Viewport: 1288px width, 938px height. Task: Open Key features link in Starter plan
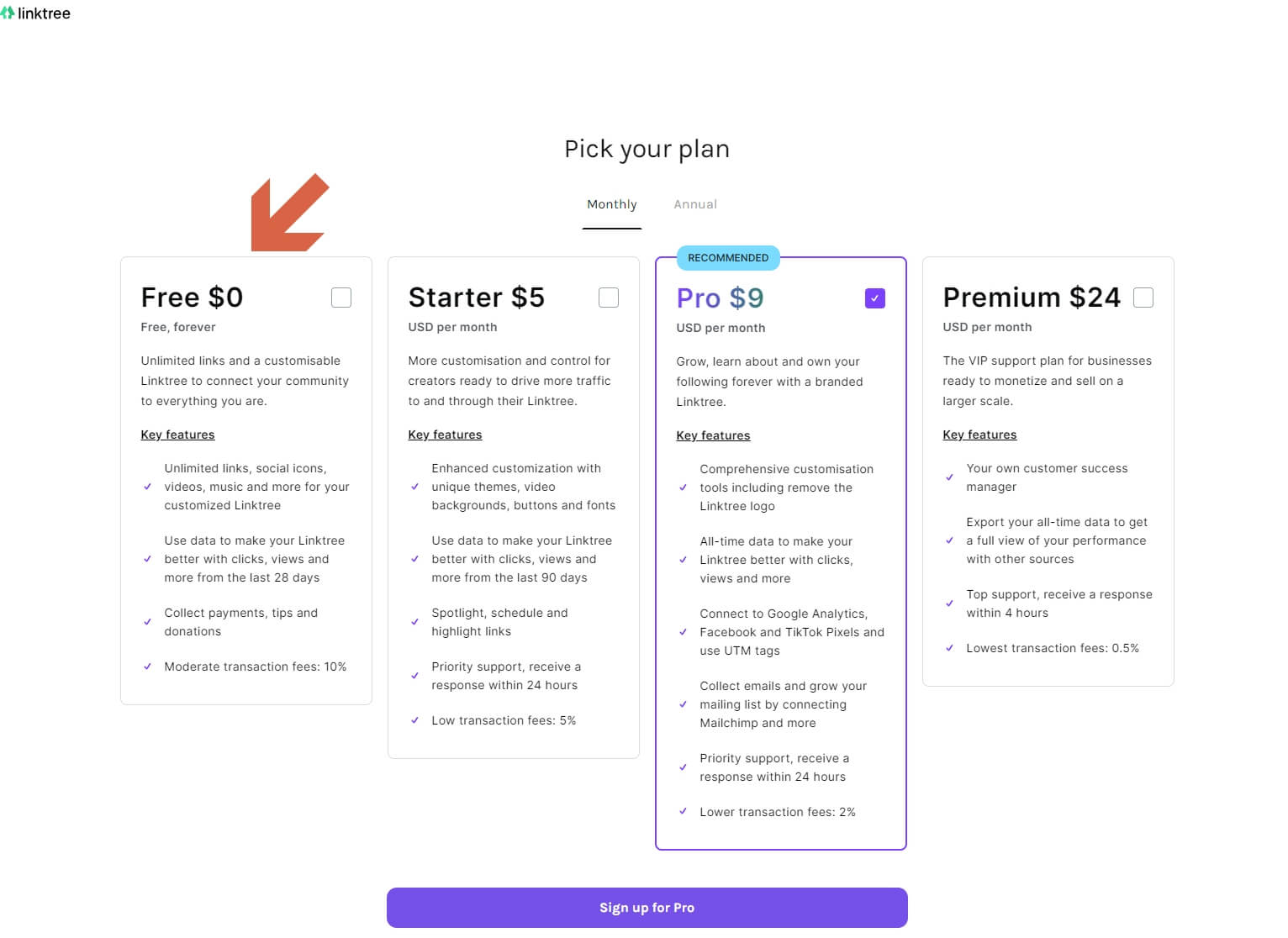point(445,435)
